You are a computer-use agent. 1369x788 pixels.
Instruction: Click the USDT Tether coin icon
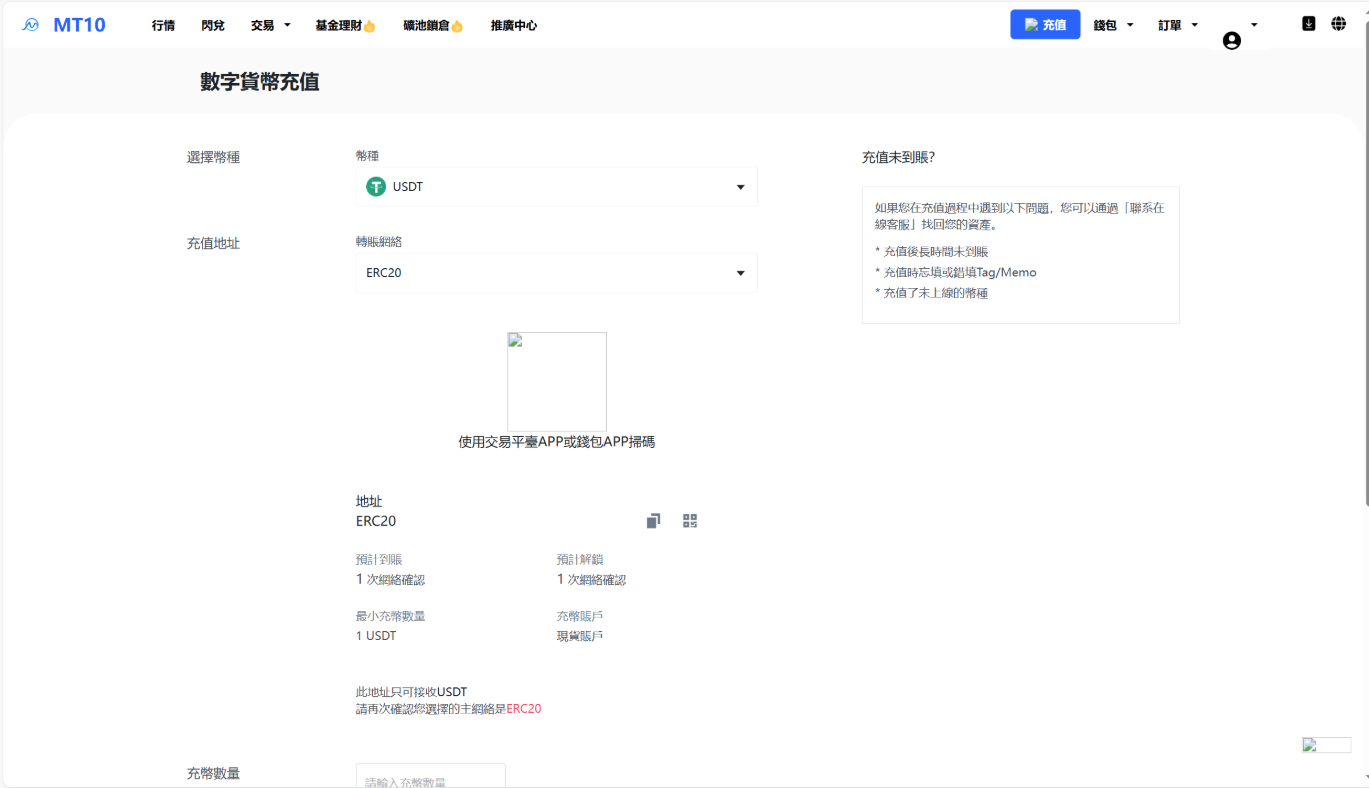pyautogui.click(x=376, y=187)
